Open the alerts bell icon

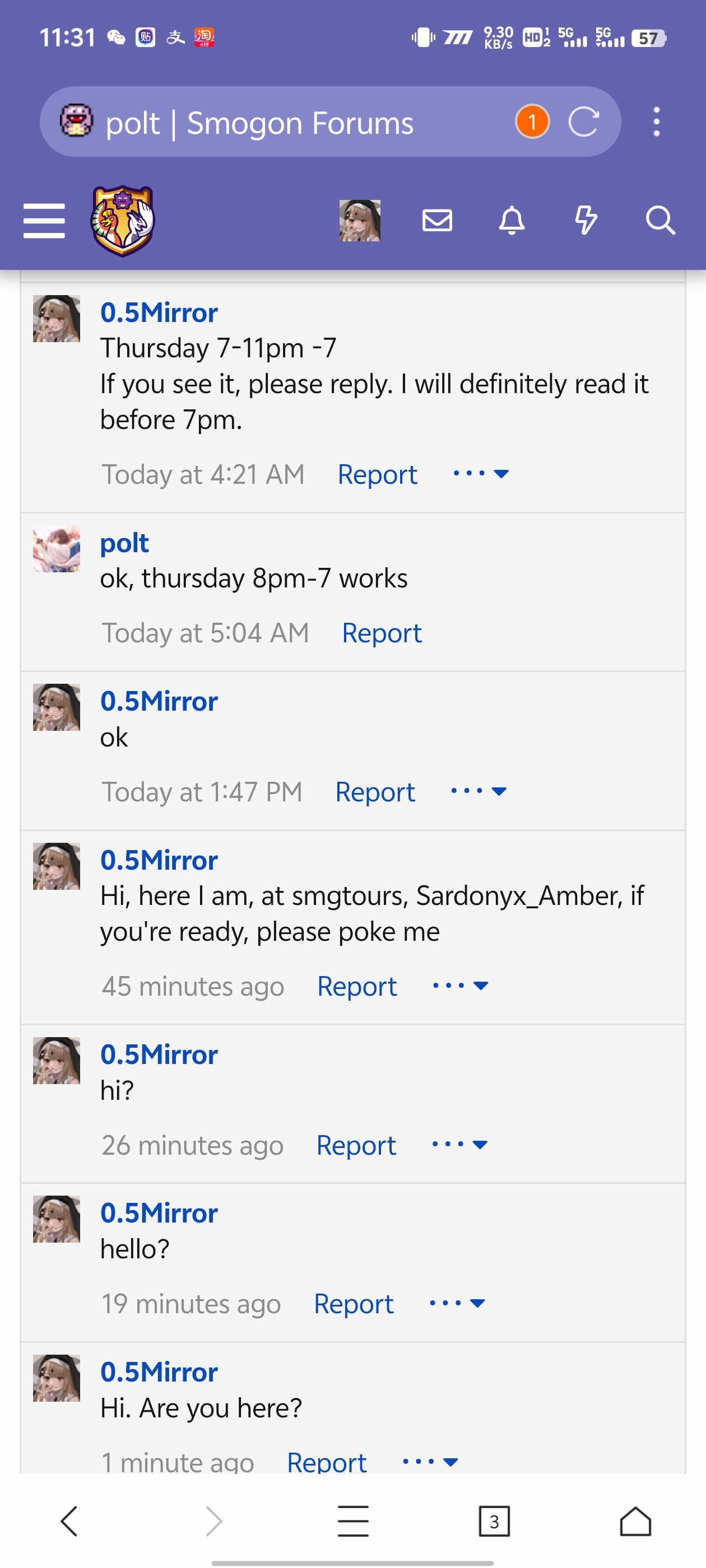click(512, 220)
